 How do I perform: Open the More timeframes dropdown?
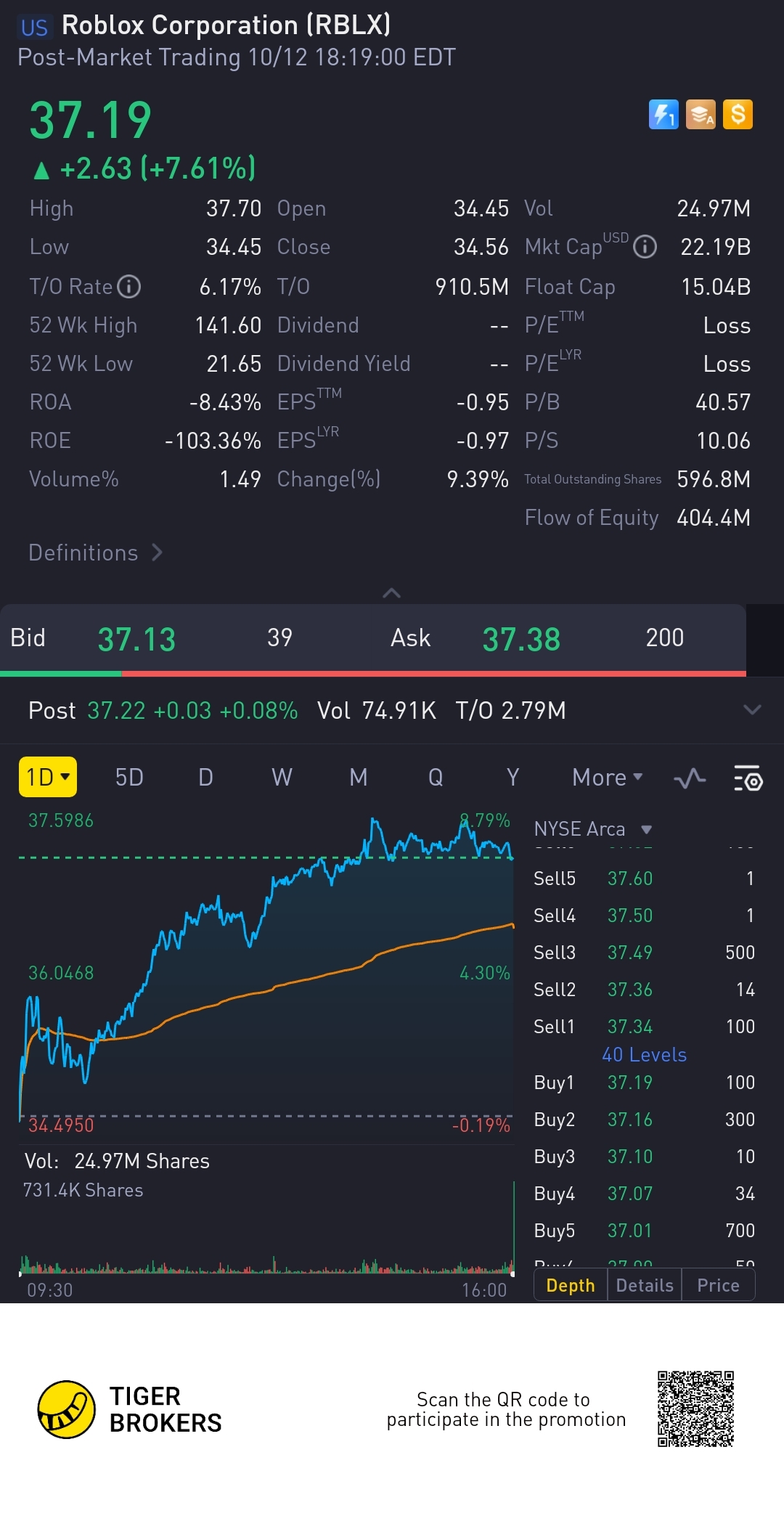pos(607,778)
